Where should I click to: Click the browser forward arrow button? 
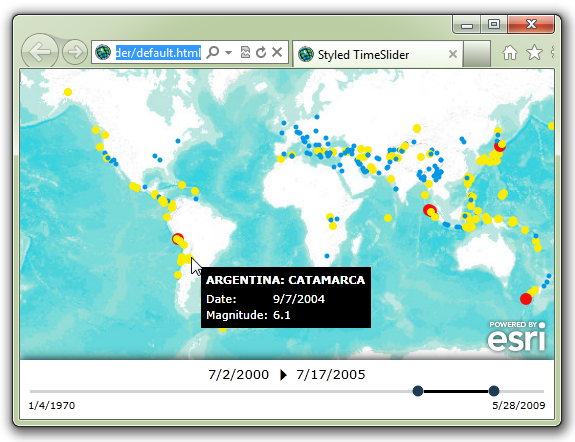pos(75,52)
